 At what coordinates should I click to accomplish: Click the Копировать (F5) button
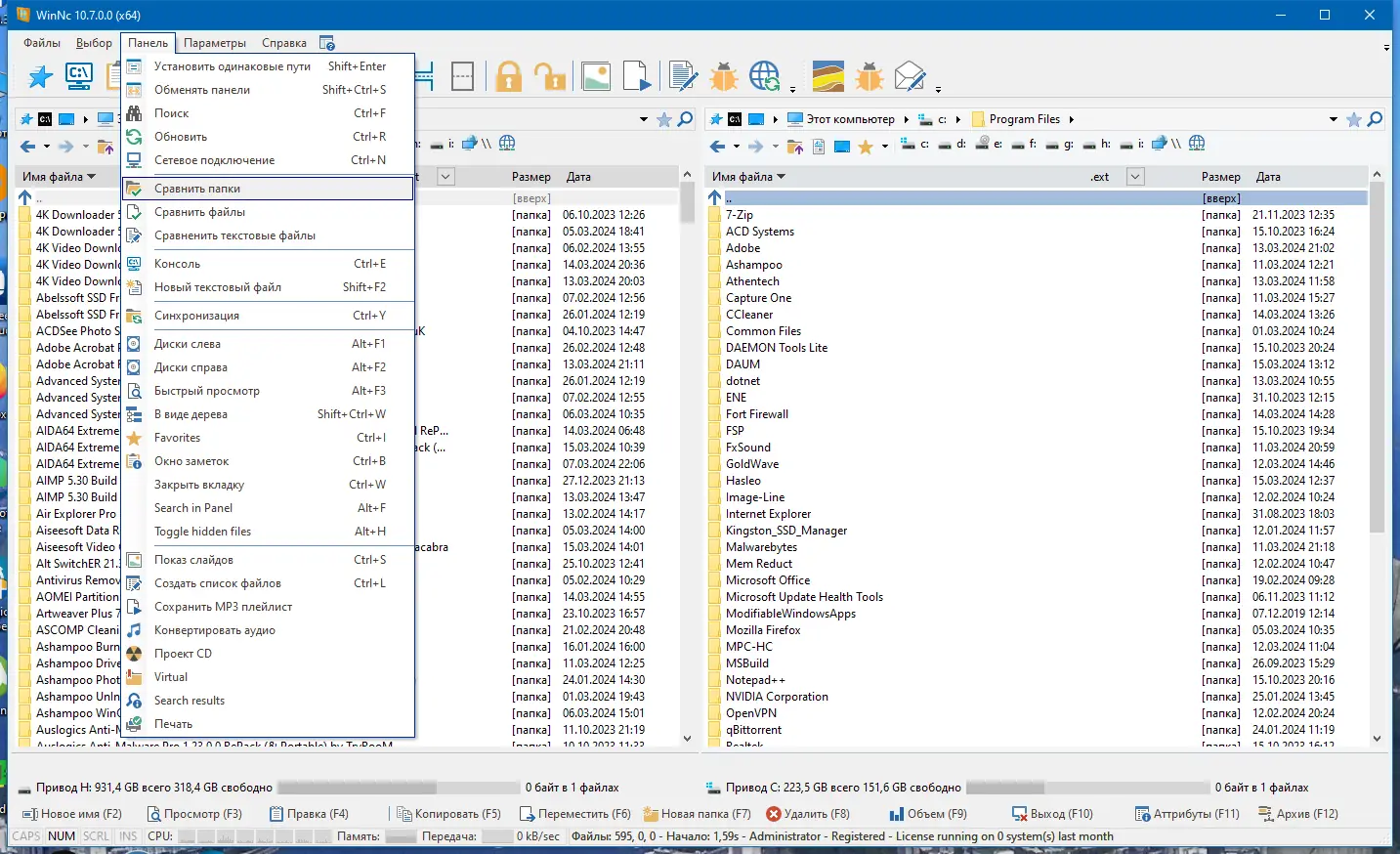coord(448,814)
